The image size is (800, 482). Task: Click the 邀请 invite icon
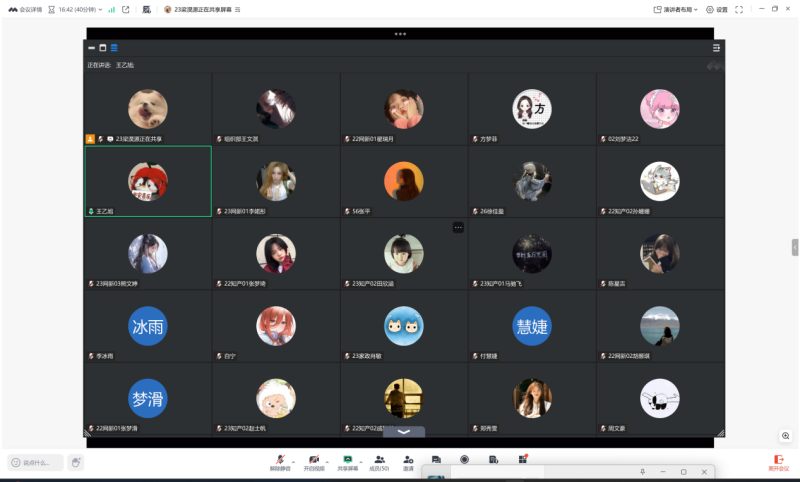coord(408,460)
